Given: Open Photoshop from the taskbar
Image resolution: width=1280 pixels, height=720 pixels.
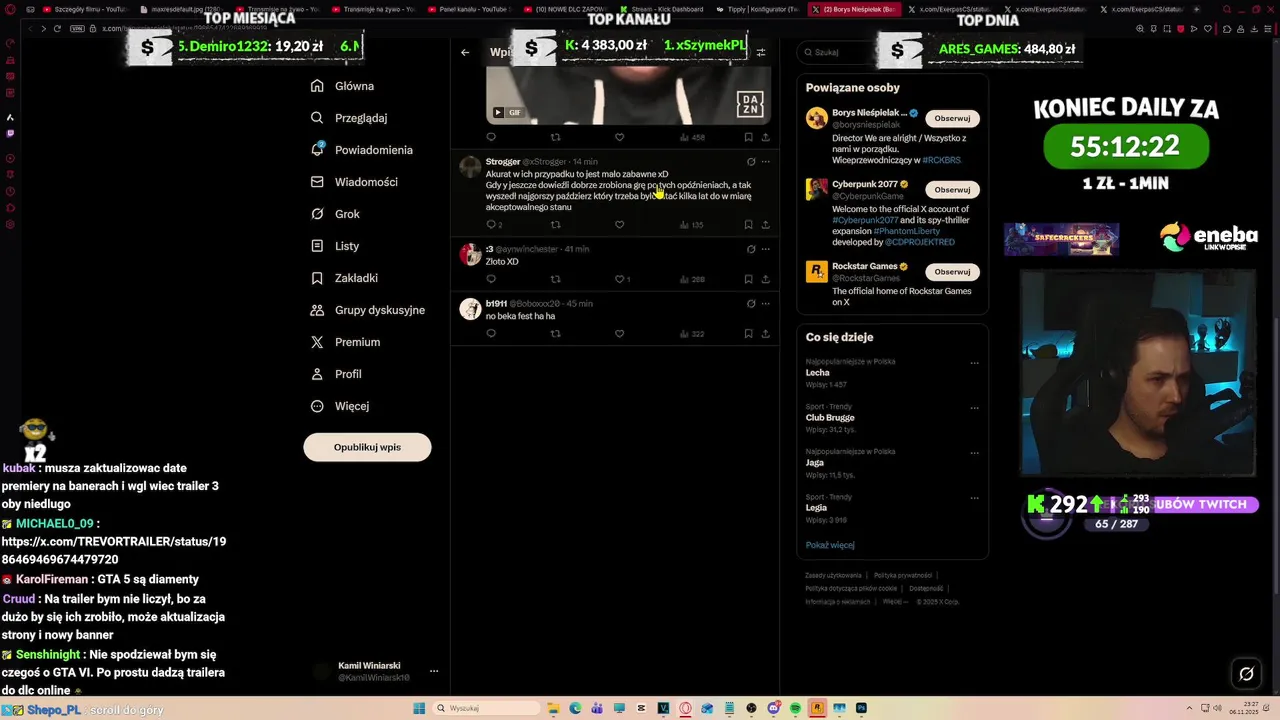Looking at the screenshot, I should tap(861, 708).
